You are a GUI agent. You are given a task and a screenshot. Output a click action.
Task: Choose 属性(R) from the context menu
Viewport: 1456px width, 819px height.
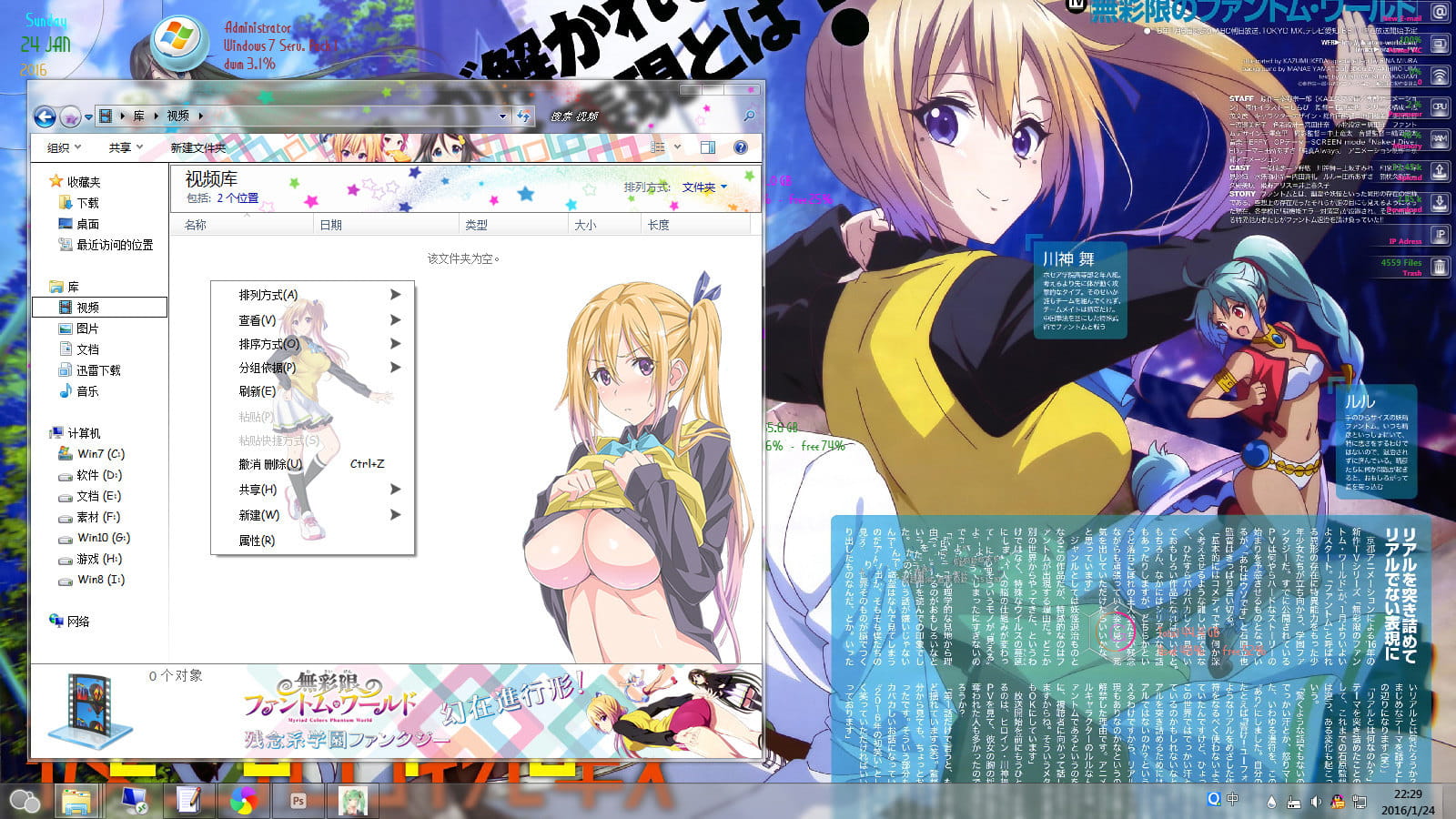point(313,541)
